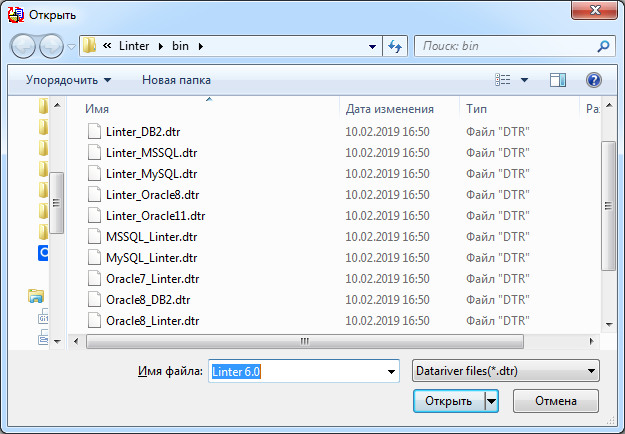Select file Linter_Oracle8.dtr

pyautogui.click(x=152, y=195)
